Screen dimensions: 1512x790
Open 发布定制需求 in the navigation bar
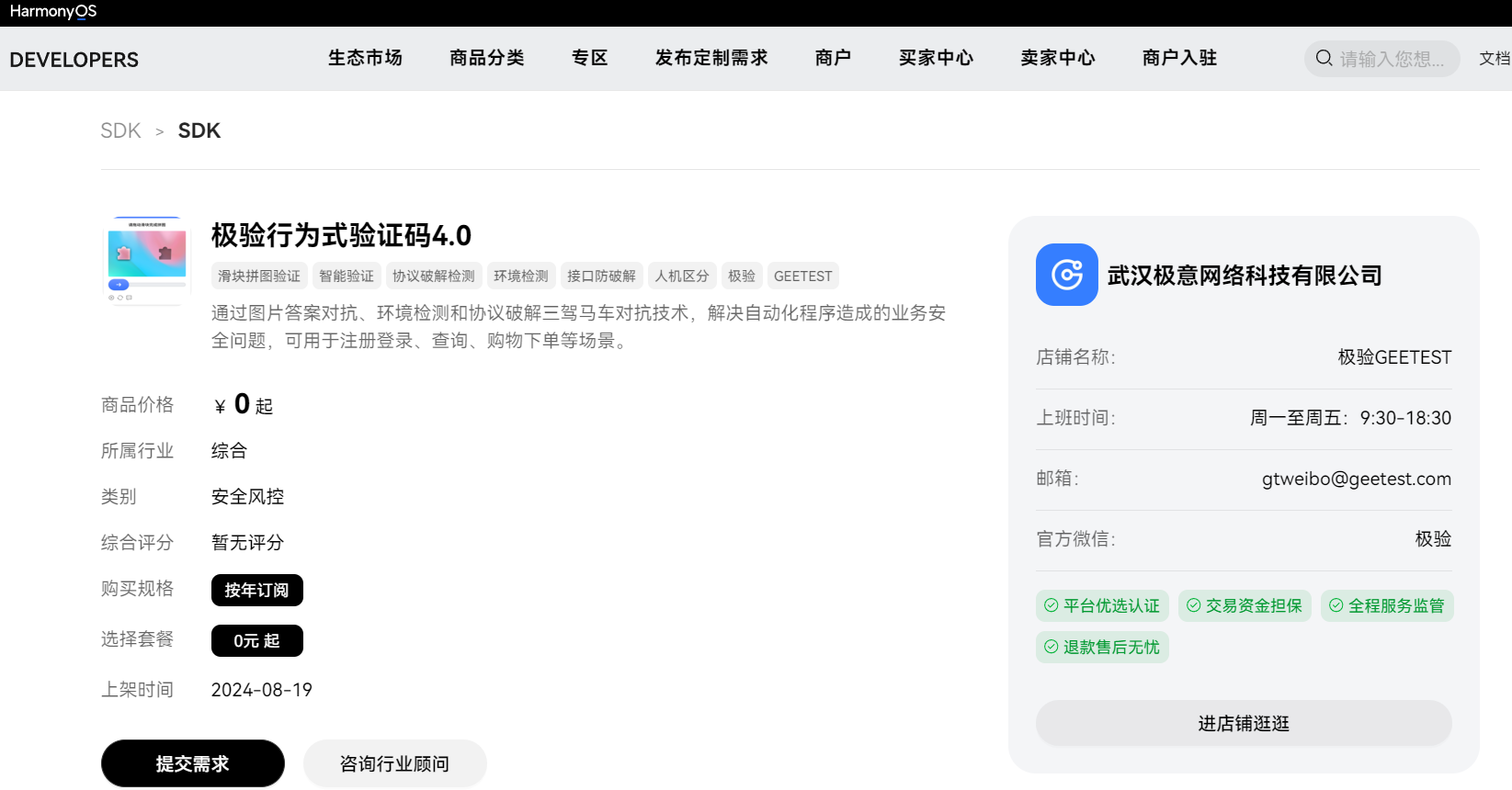tap(711, 58)
